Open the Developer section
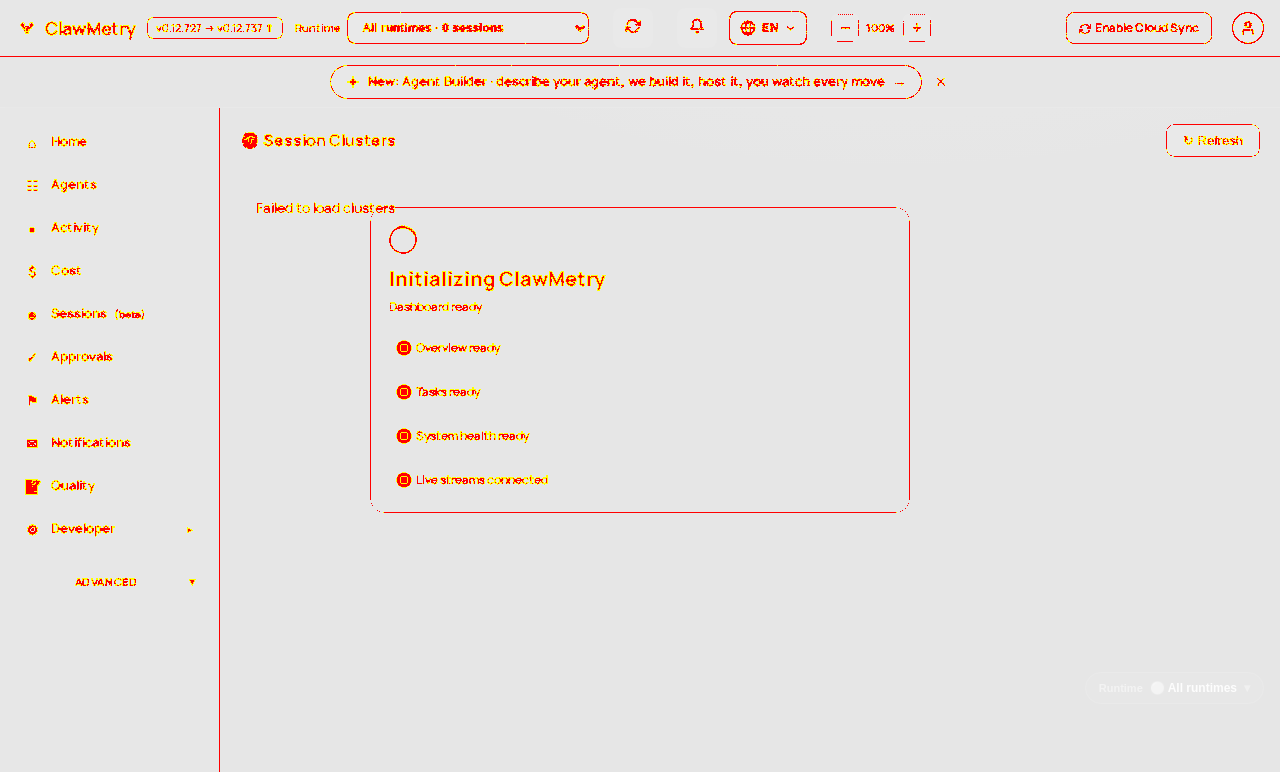This screenshot has height=772, width=1280. coord(83,529)
